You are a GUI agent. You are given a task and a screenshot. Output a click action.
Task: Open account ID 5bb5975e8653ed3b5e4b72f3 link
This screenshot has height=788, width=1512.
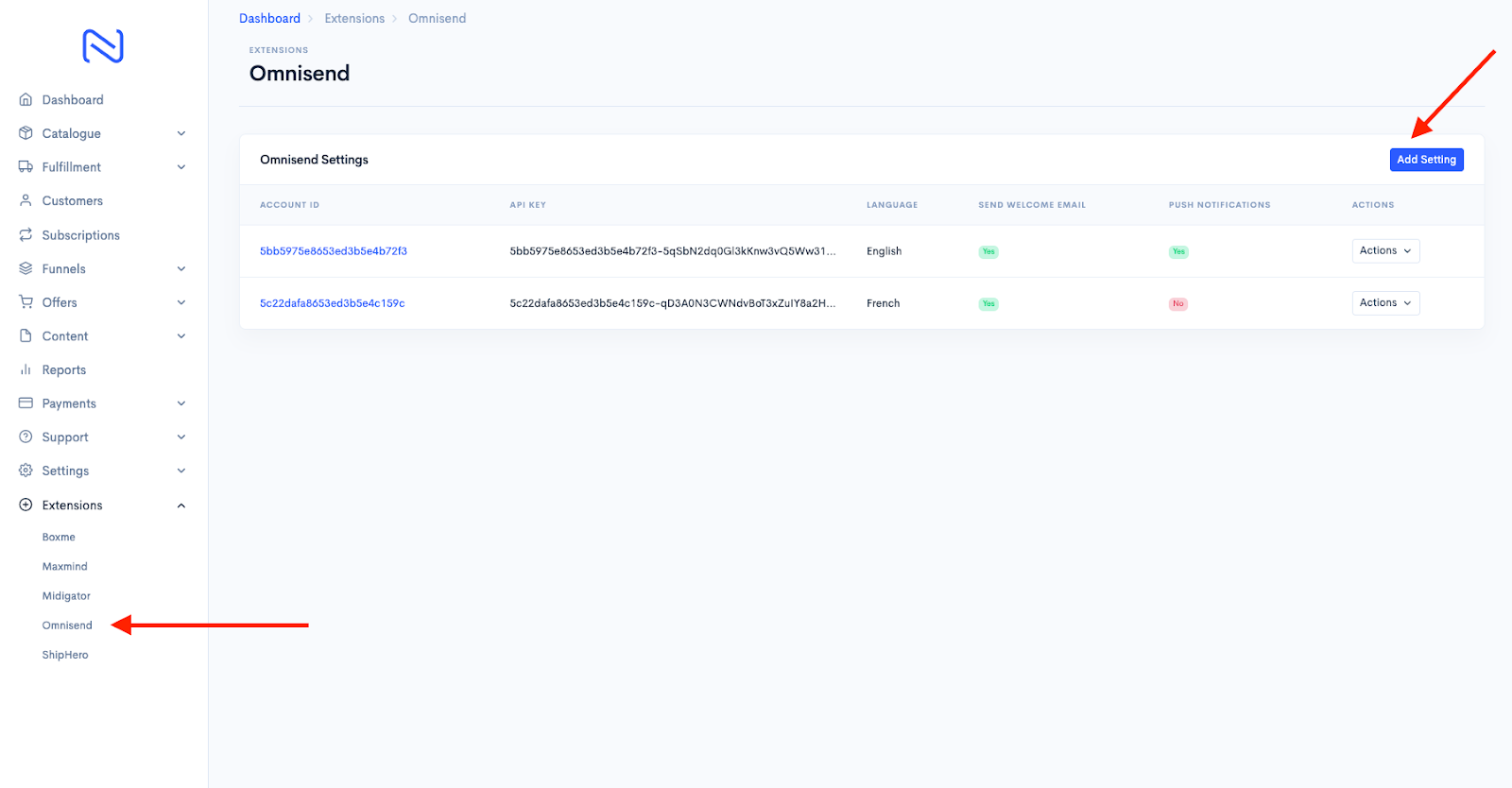(x=334, y=251)
